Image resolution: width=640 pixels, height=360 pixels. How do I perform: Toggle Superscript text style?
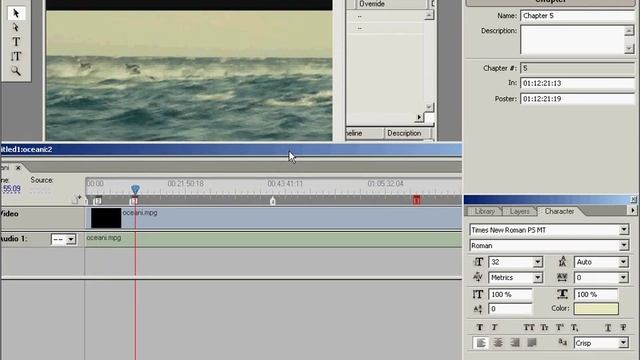coord(560,327)
